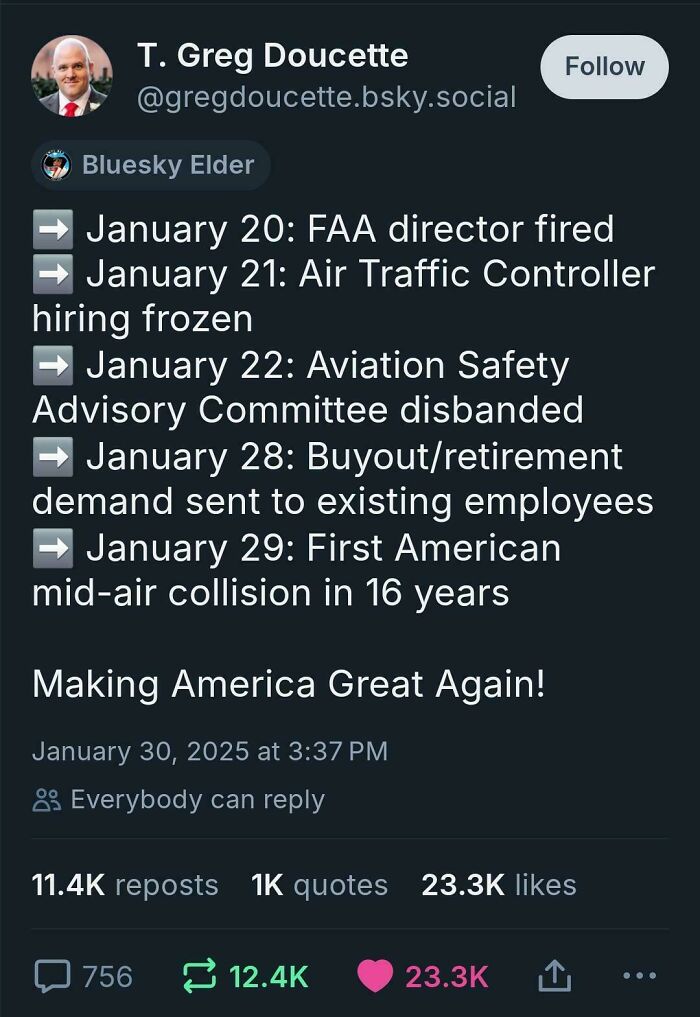Select the arrow icon before January 20
Viewport: 700px width, 1017px height.
[x=55, y=229]
